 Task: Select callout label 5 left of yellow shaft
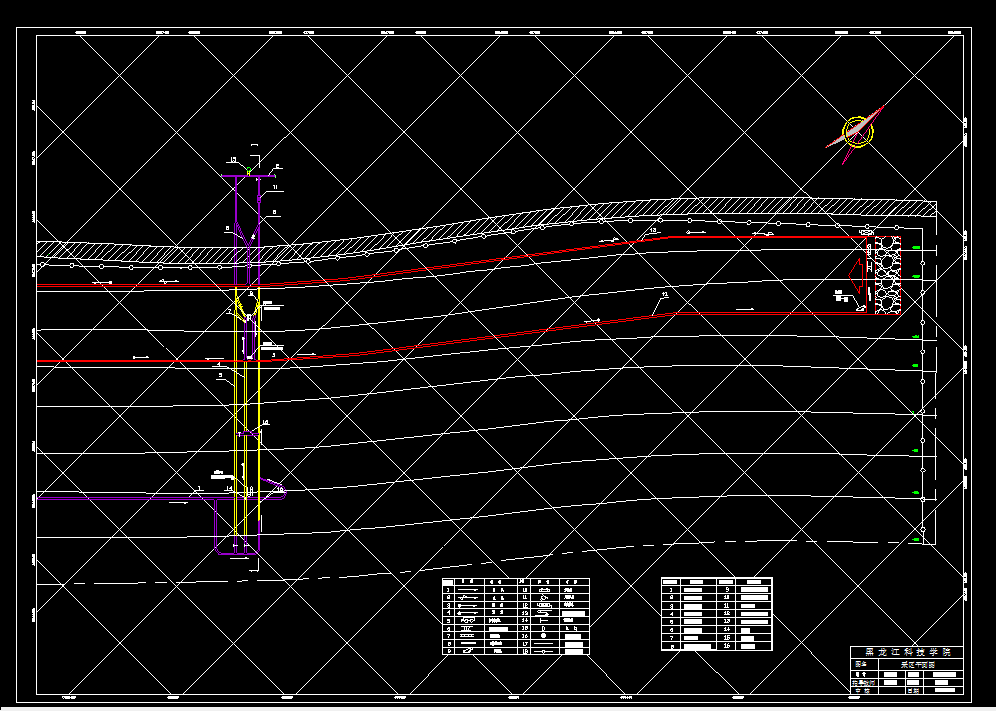(220, 376)
